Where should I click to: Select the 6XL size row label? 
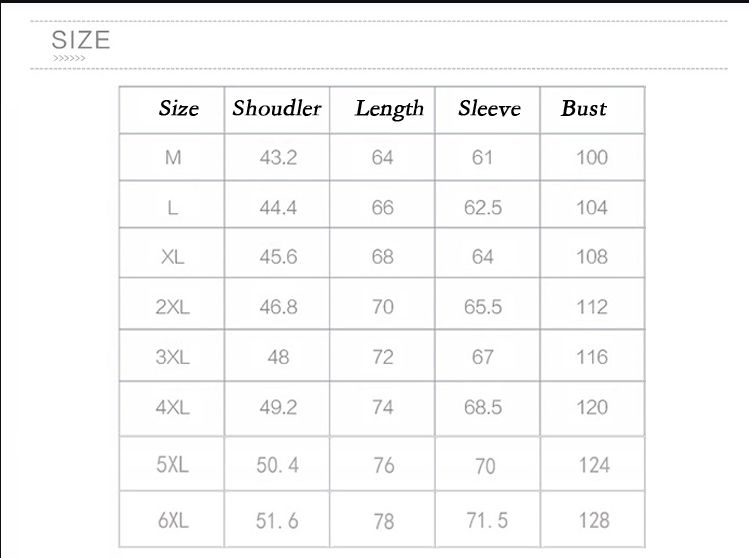click(x=172, y=520)
